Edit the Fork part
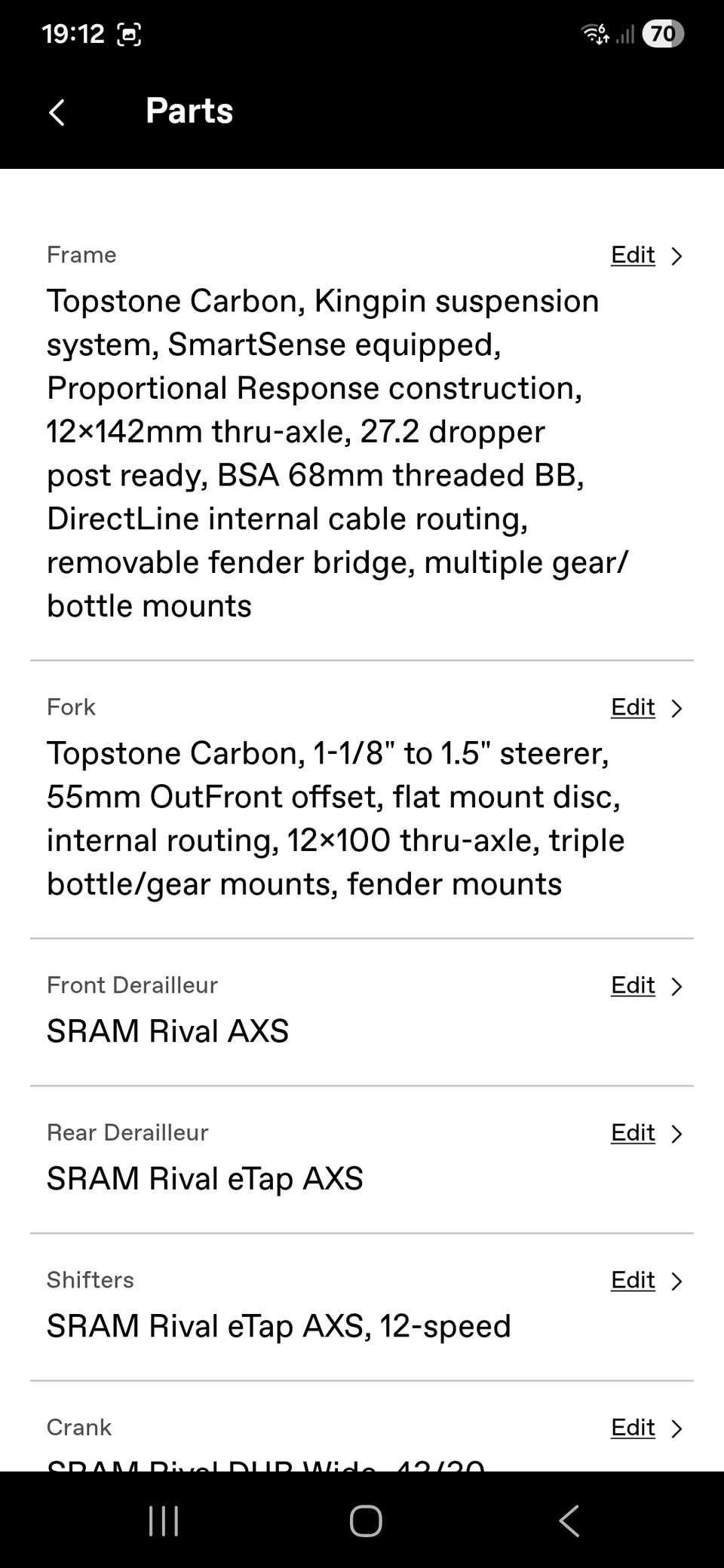The height and width of the screenshot is (1568, 724). coord(633,708)
